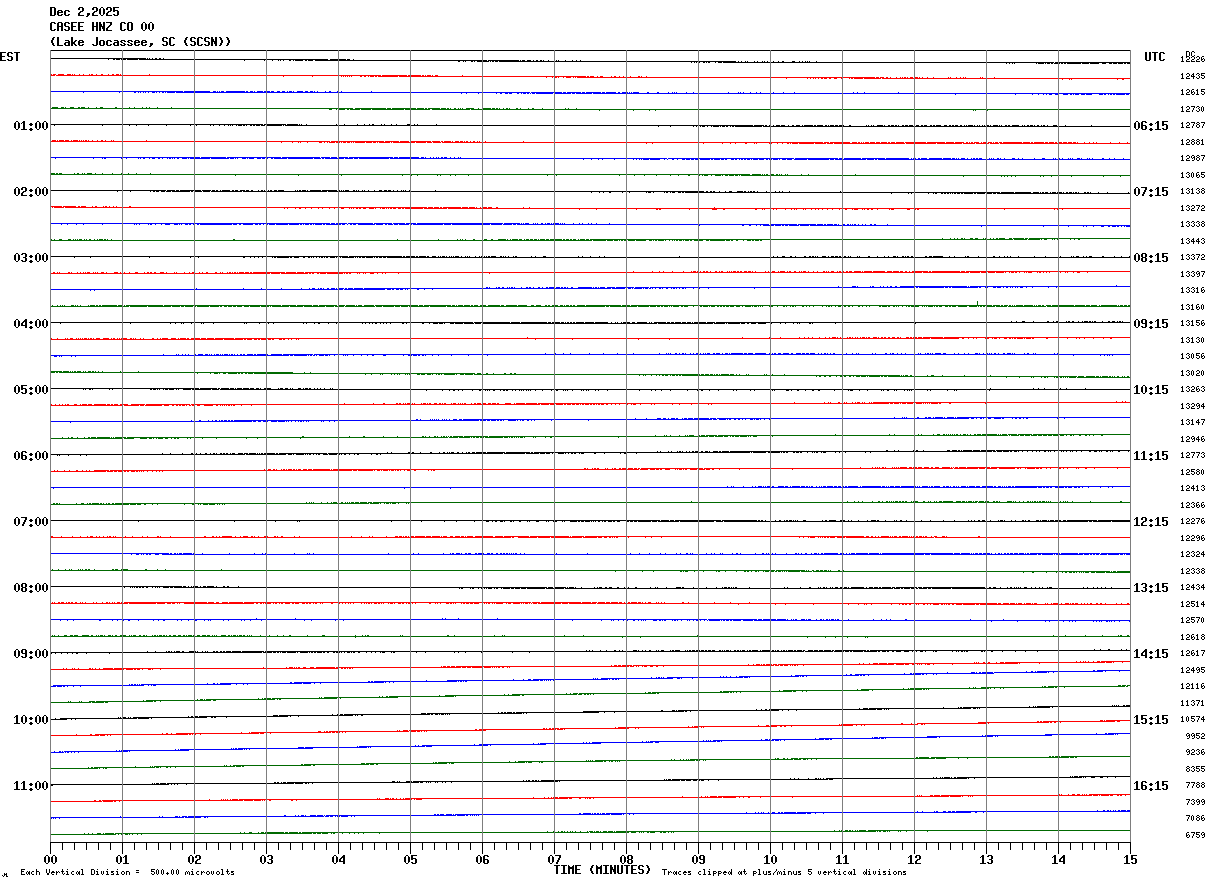Click minute label "05" on bottom axis

(x=410, y=859)
